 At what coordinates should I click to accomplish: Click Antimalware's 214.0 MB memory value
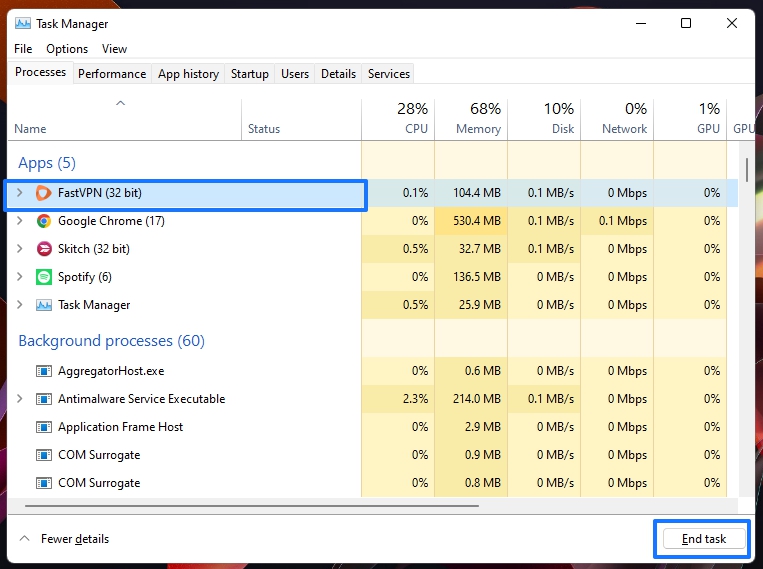click(x=477, y=399)
